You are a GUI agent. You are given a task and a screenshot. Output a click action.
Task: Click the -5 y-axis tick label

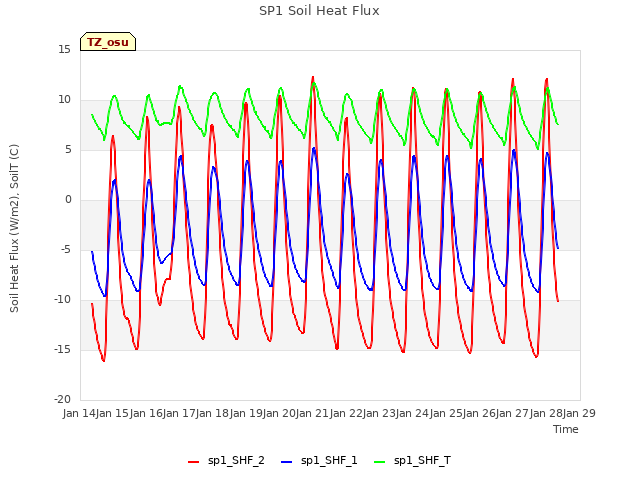click(66, 250)
